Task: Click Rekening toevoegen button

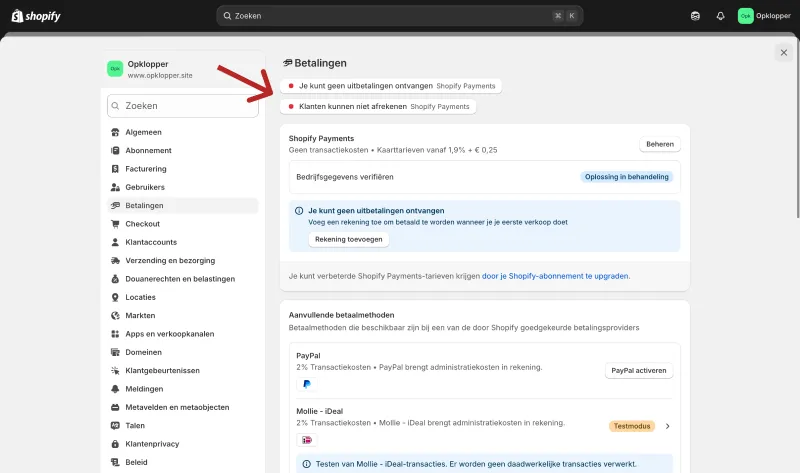Action: pos(348,239)
